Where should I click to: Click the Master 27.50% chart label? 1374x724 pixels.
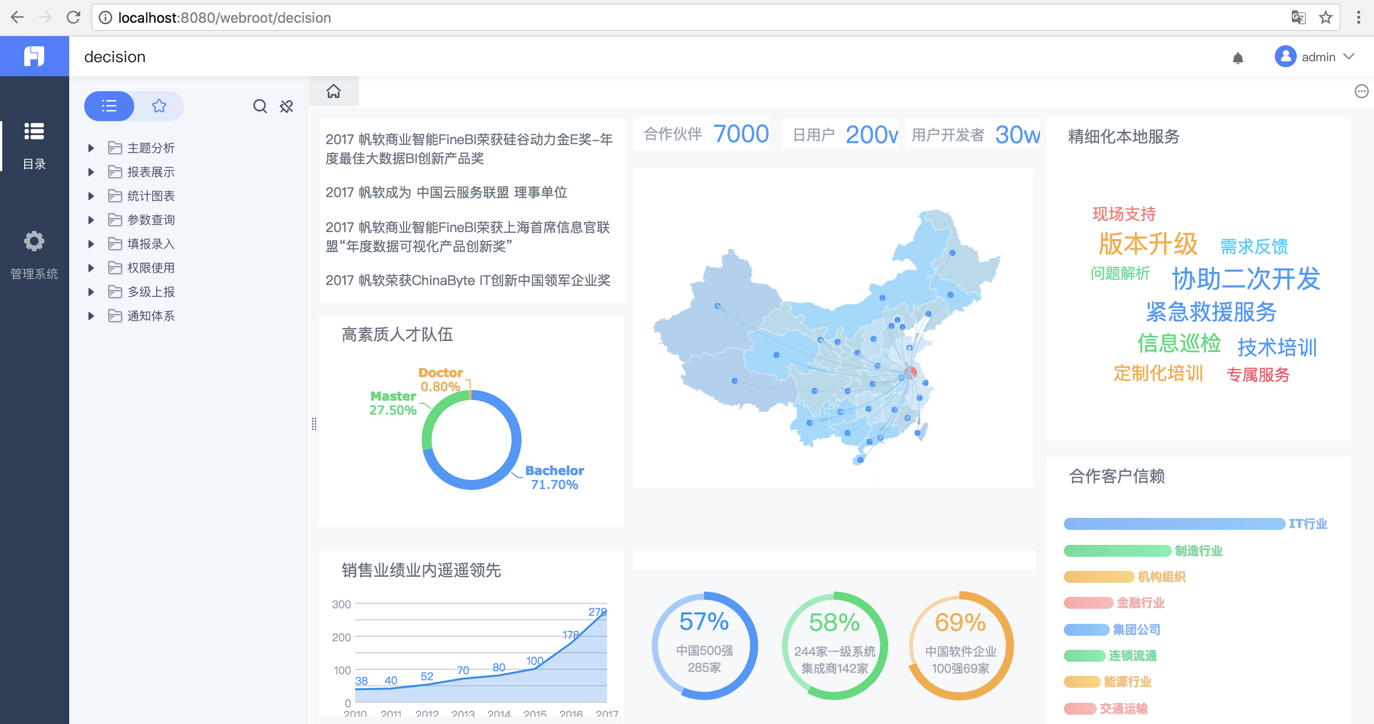pyautogui.click(x=393, y=403)
